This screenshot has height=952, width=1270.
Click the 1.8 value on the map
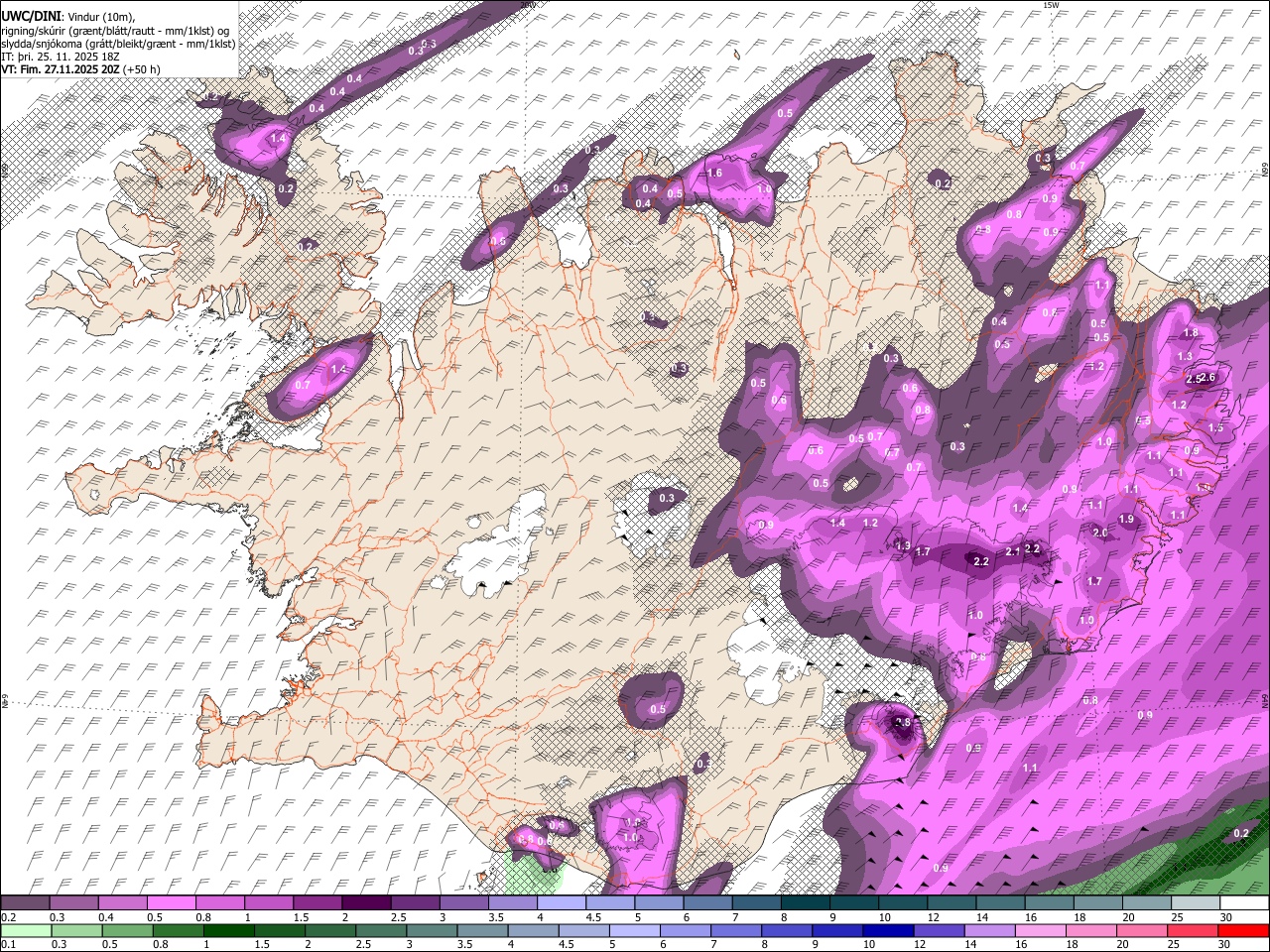[x=1191, y=332]
